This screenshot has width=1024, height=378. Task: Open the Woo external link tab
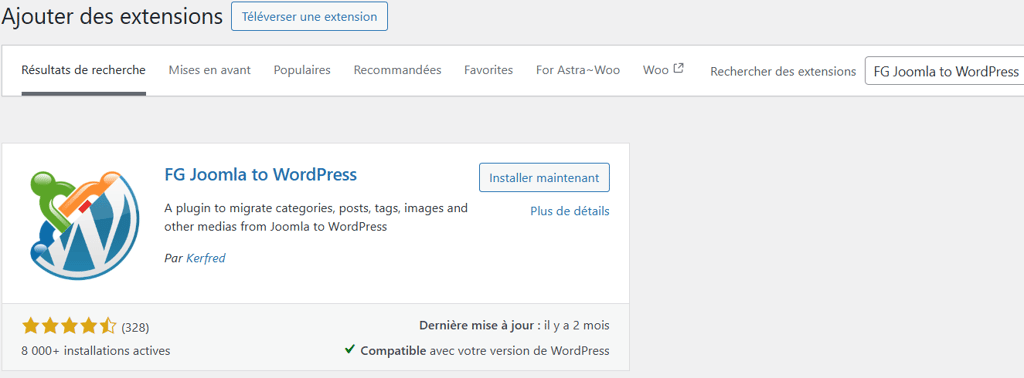[x=663, y=69]
